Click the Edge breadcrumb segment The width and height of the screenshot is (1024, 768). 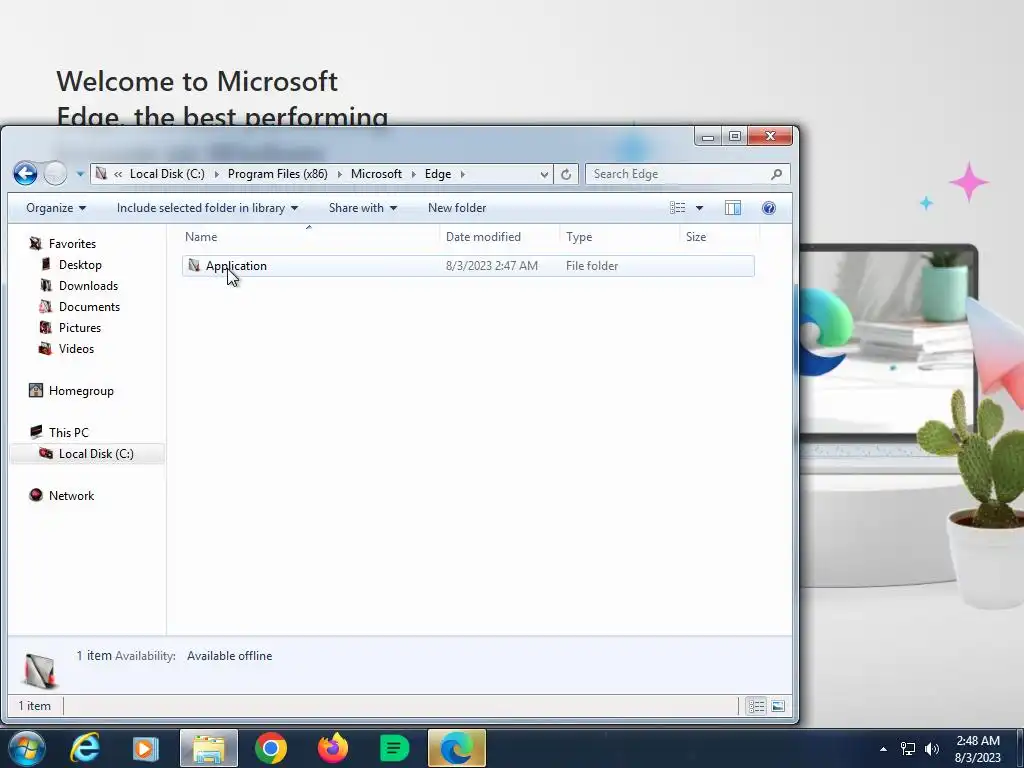[438, 174]
